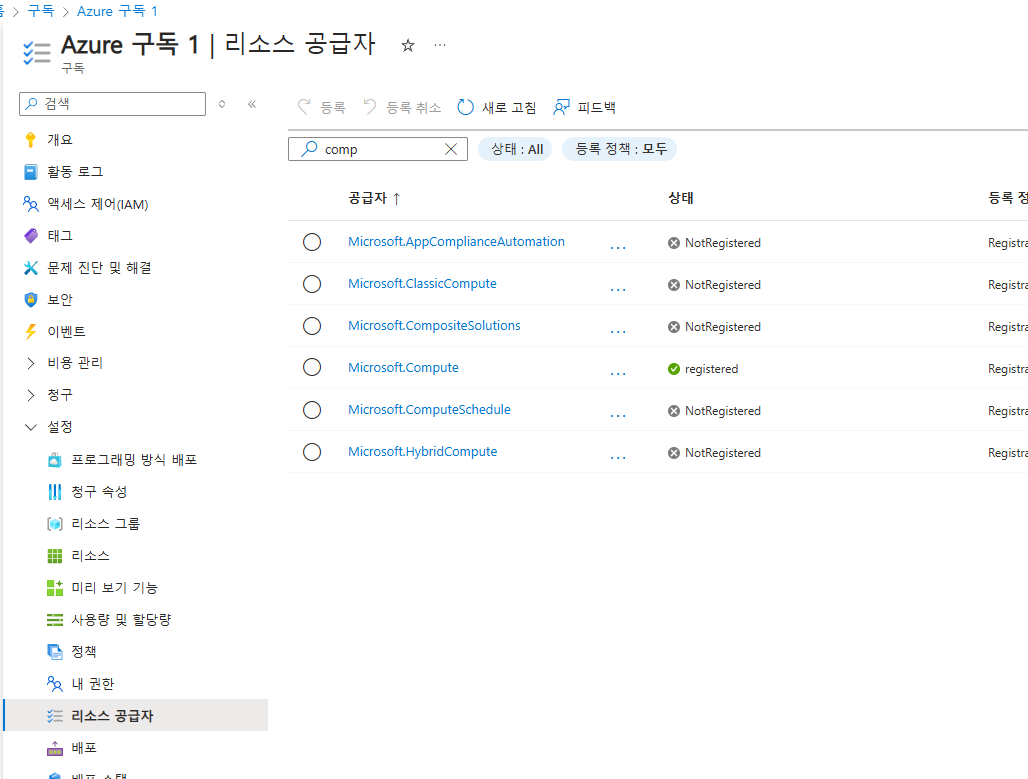Click the 피드백 feedback icon
The width and height of the screenshot is (1028, 779).
point(562,107)
